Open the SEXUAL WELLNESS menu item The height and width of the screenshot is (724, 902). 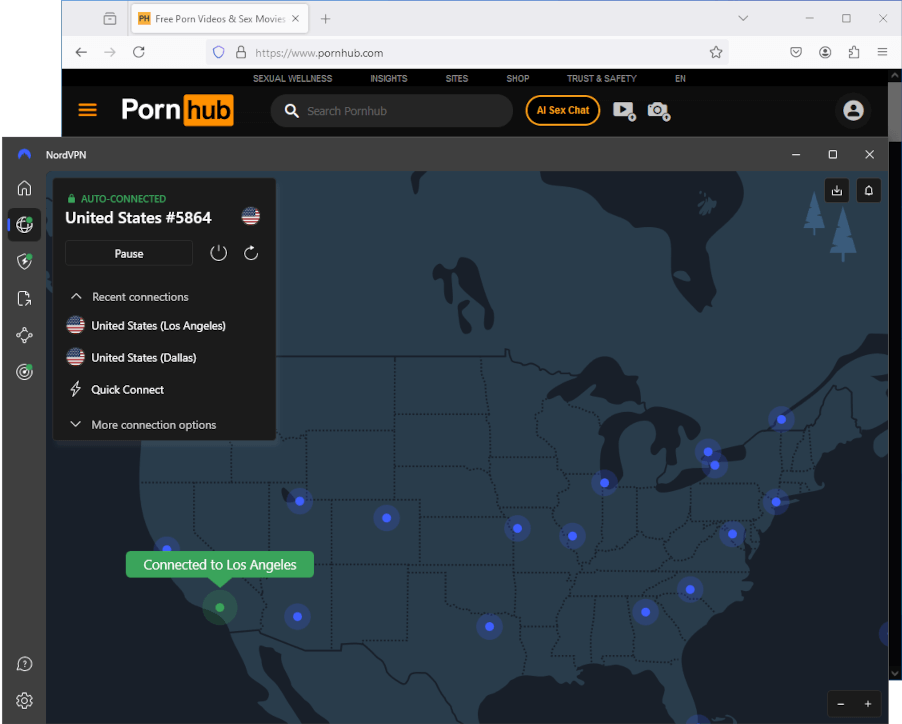[292, 78]
